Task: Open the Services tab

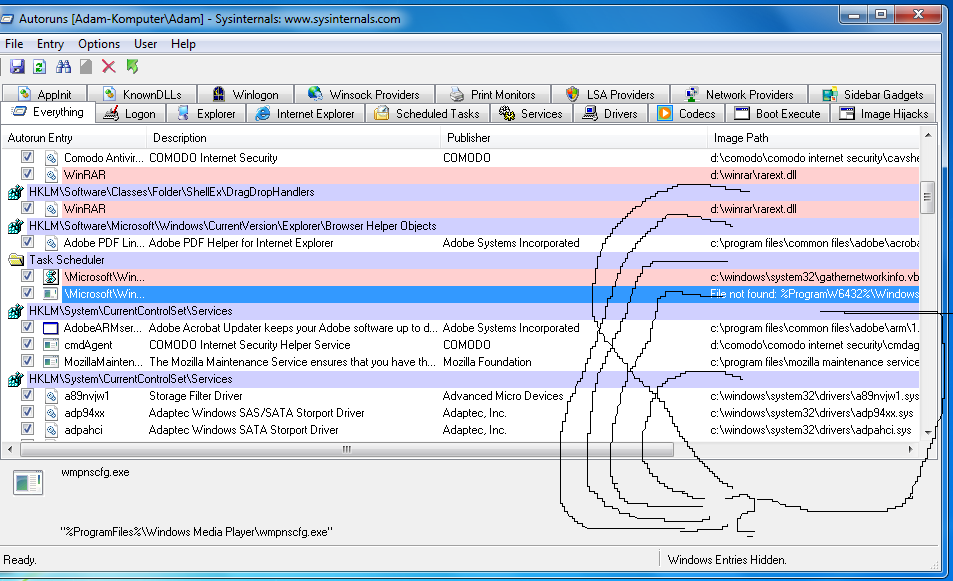Action: pos(531,114)
